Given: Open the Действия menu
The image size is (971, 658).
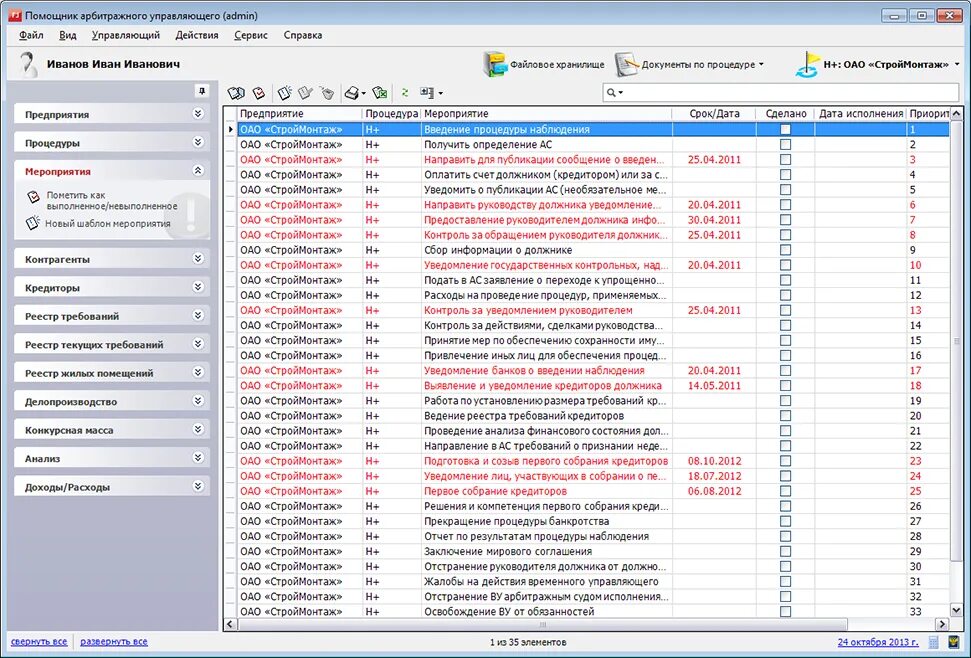Looking at the screenshot, I should click(x=197, y=35).
